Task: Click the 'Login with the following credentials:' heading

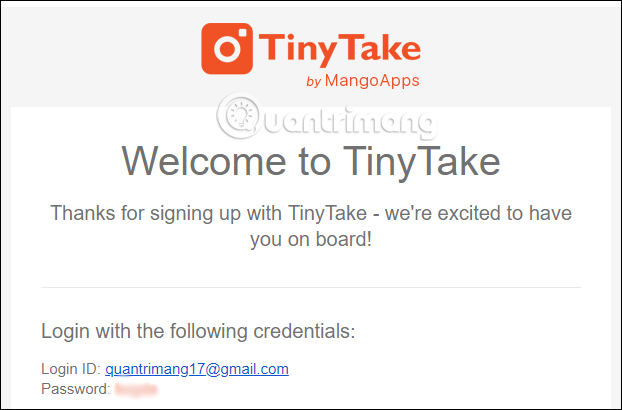Action: (x=198, y=331)
